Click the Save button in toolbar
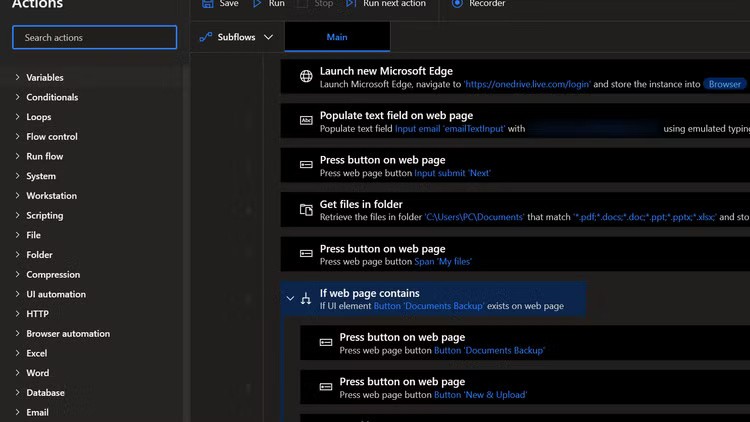Image resolution: width=750 pixels, height=422 pixels. (x=220, y=4)
